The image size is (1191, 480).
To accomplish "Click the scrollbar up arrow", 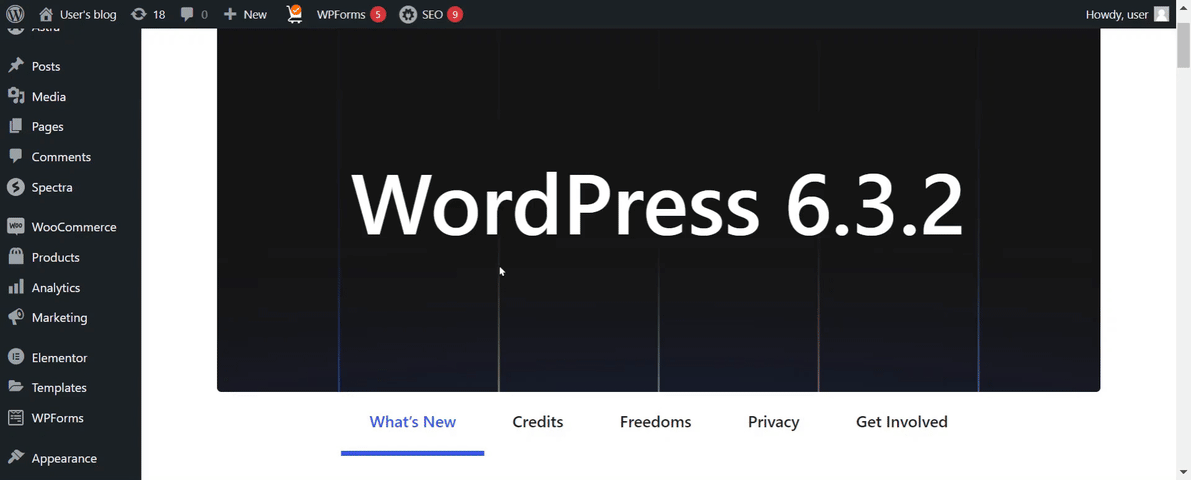I will click(1183, 8).
